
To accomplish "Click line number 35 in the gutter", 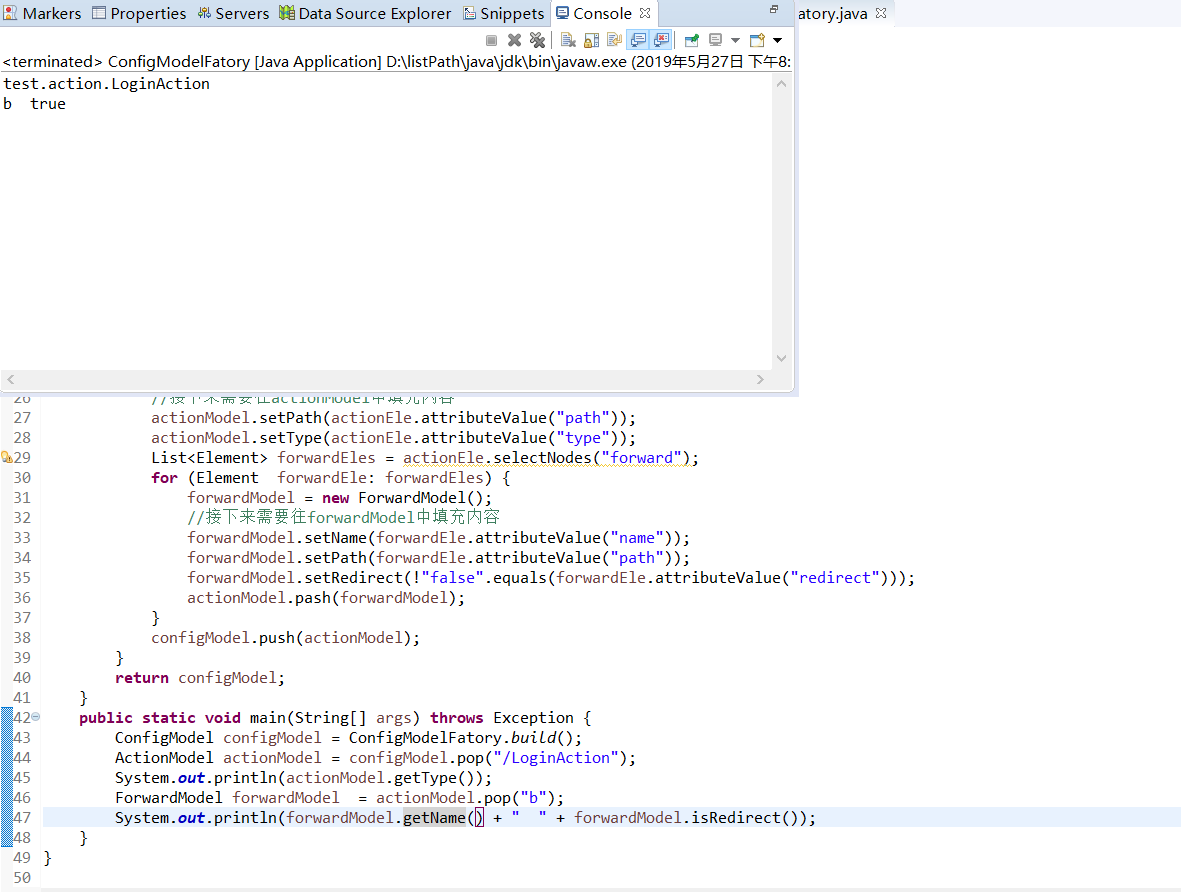I will tap(22, 578).
